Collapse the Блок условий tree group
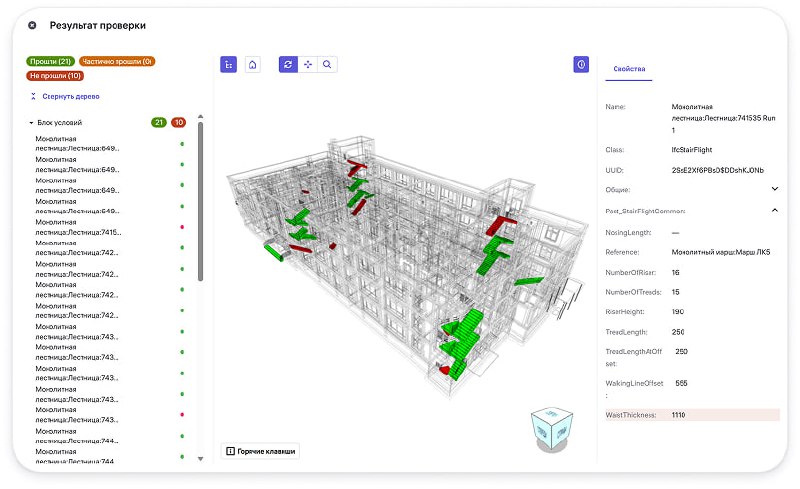This screenshot has height=489, width=800. pos(32,123)
